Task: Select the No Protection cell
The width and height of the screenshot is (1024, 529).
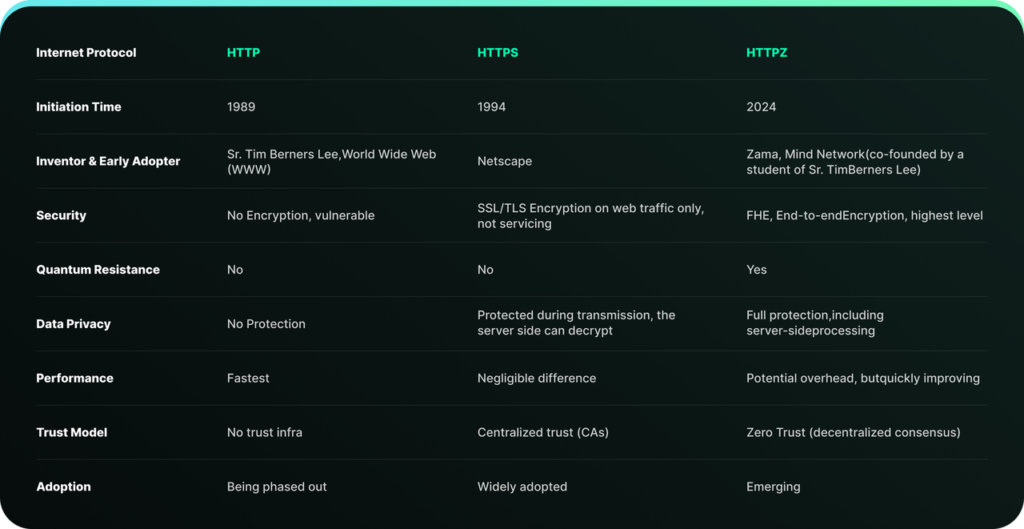Action: coord(266,324)
